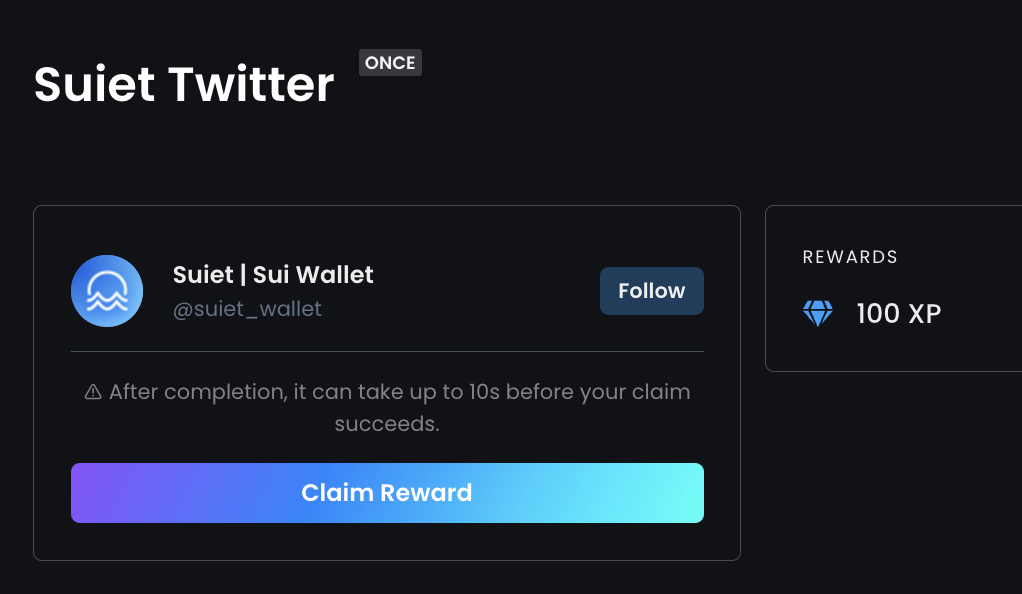
Task: Click the divider under the account row
Action: [387, 351]
